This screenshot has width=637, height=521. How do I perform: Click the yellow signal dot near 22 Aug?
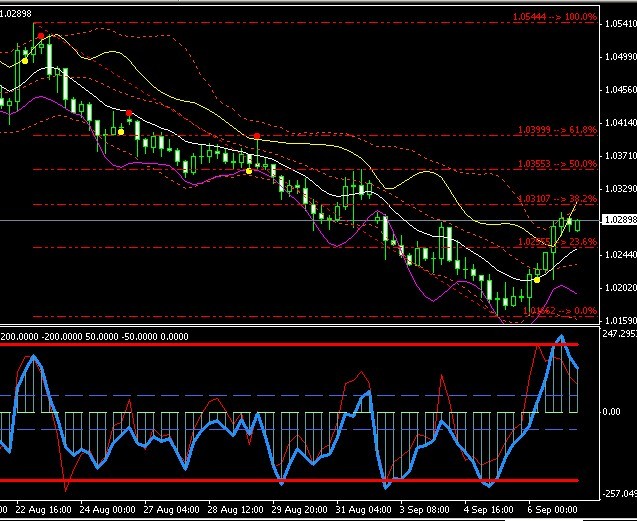coord(25,61)
